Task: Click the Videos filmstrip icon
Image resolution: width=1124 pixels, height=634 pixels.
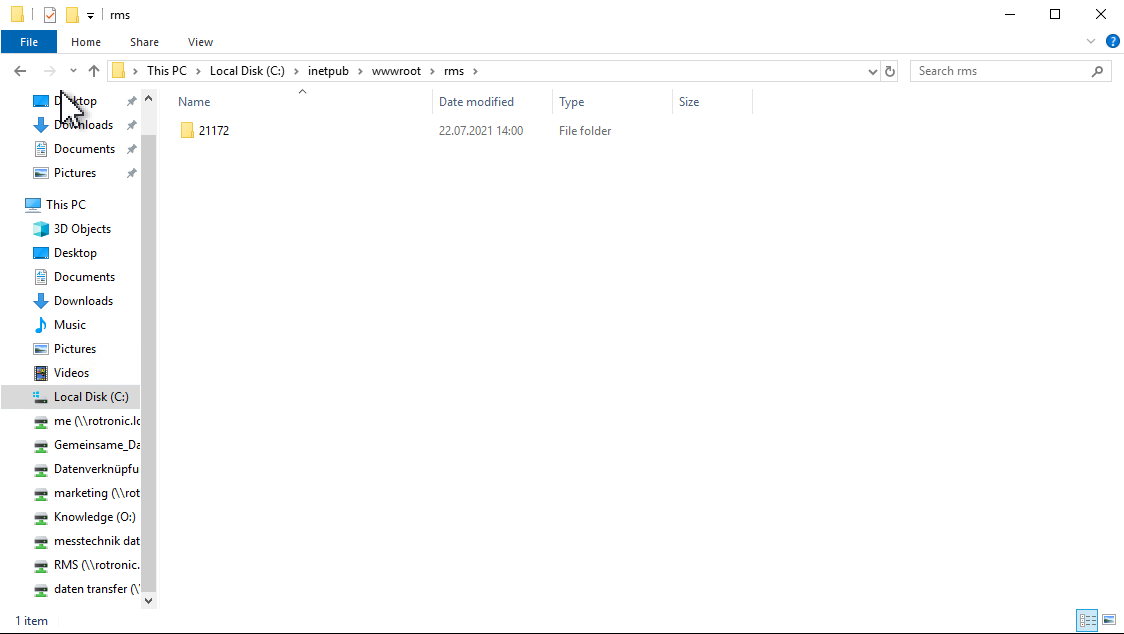Action: pos(41,373)
